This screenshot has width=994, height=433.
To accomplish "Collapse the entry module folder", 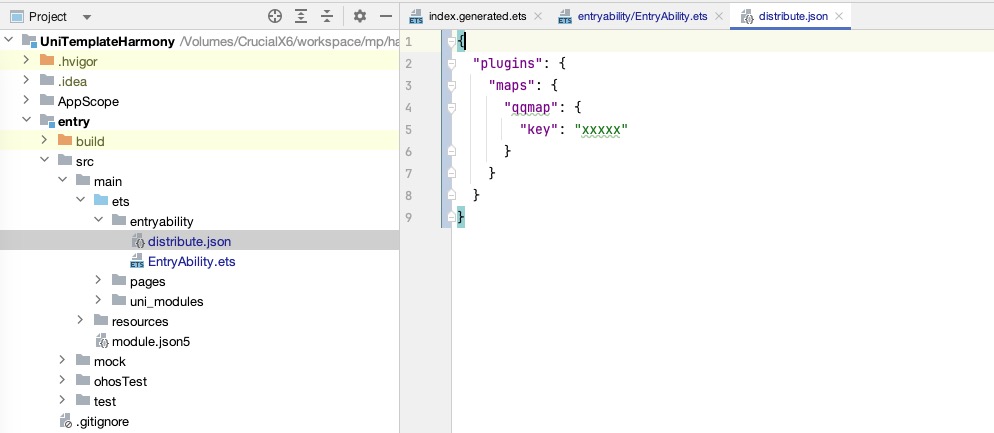I will 26,121.
